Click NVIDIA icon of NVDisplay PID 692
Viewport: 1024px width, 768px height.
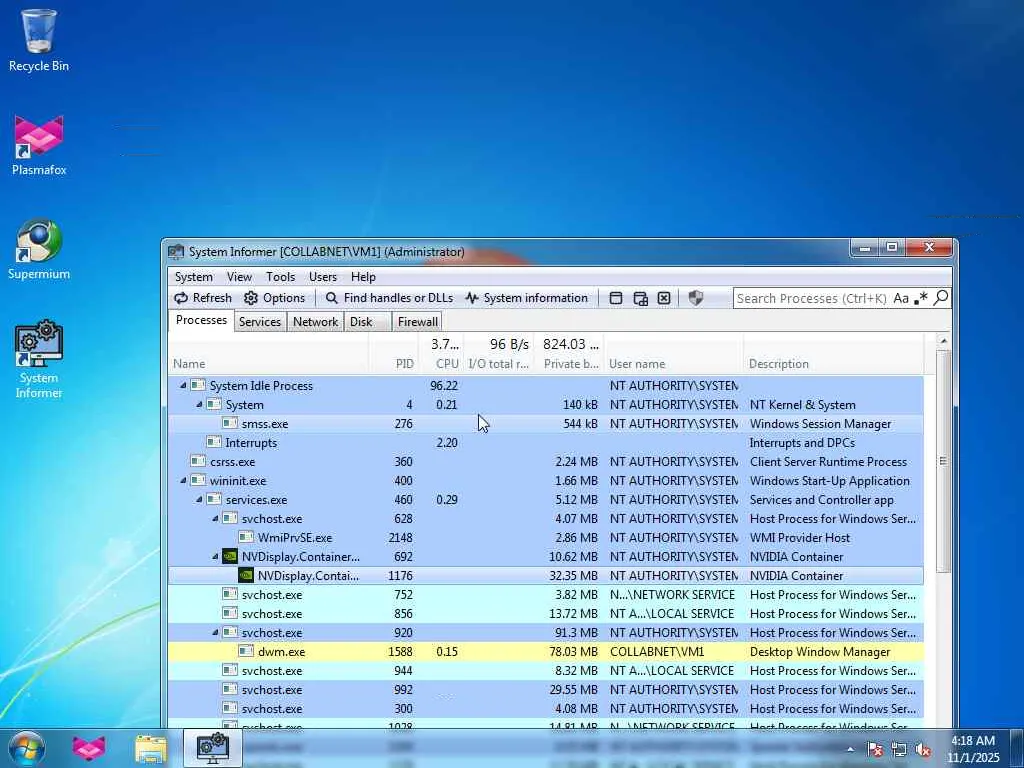click(230, 556)
